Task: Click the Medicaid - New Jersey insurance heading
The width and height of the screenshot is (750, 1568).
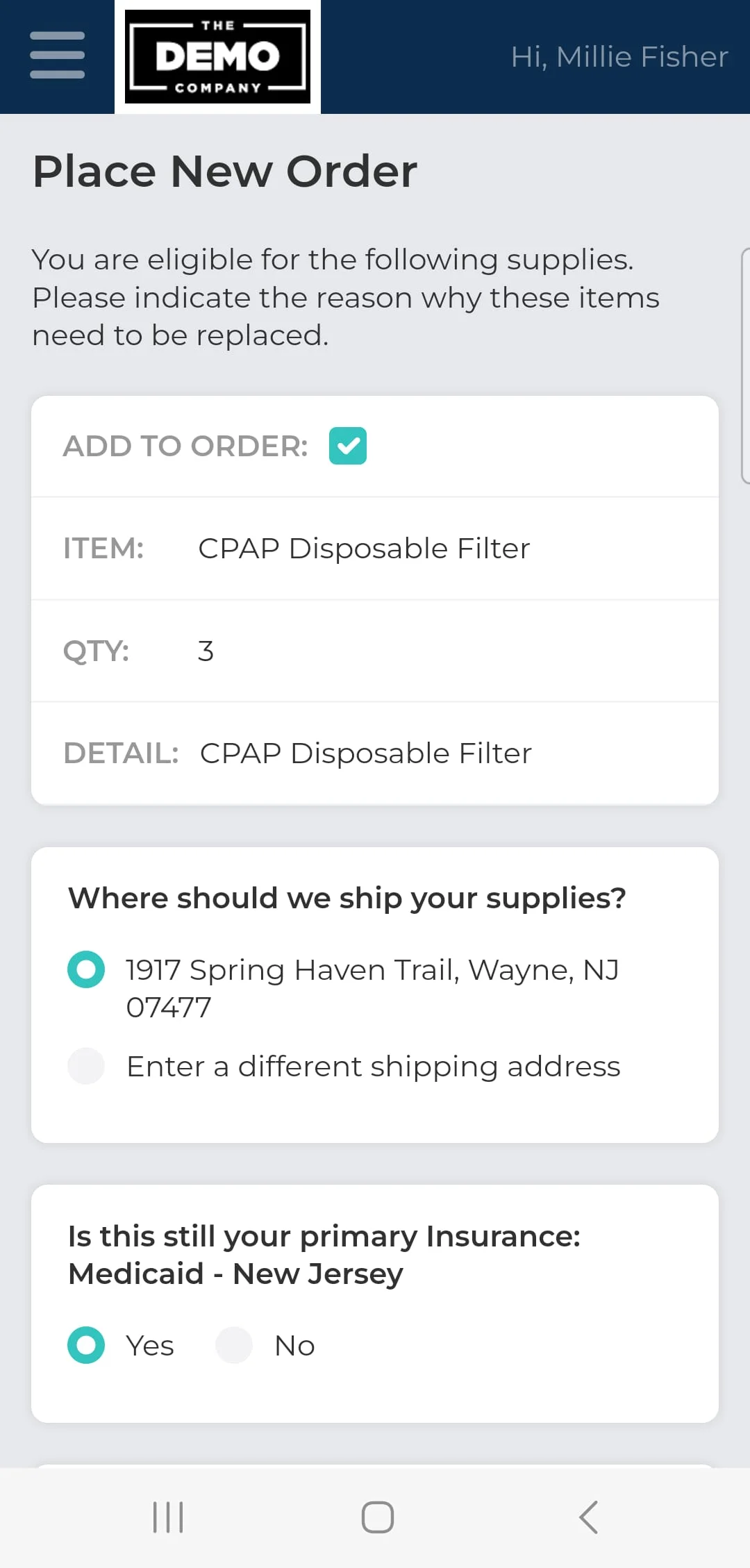Action: [324, 1255]
